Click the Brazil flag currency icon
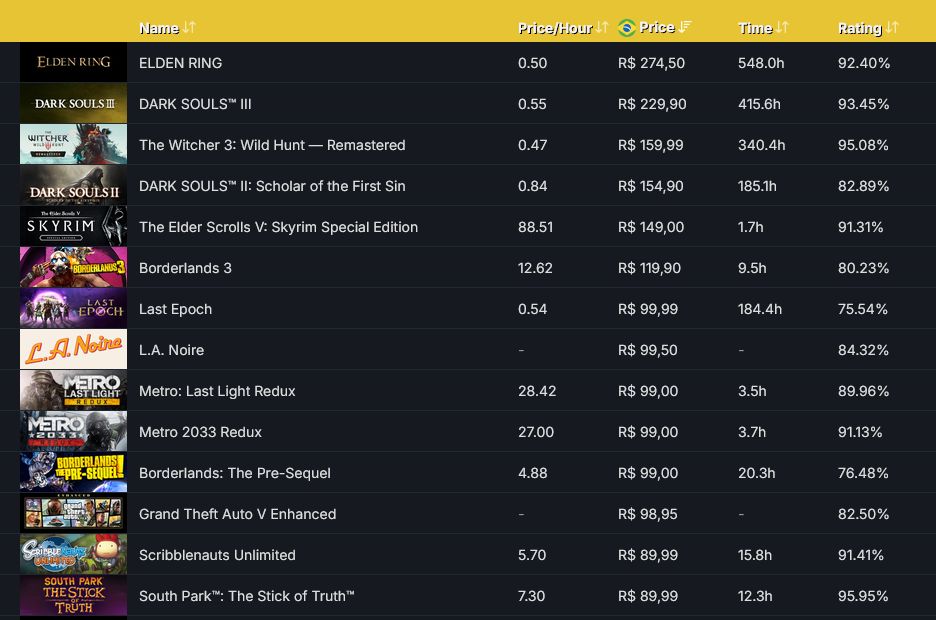 click(x=627, y=27)
